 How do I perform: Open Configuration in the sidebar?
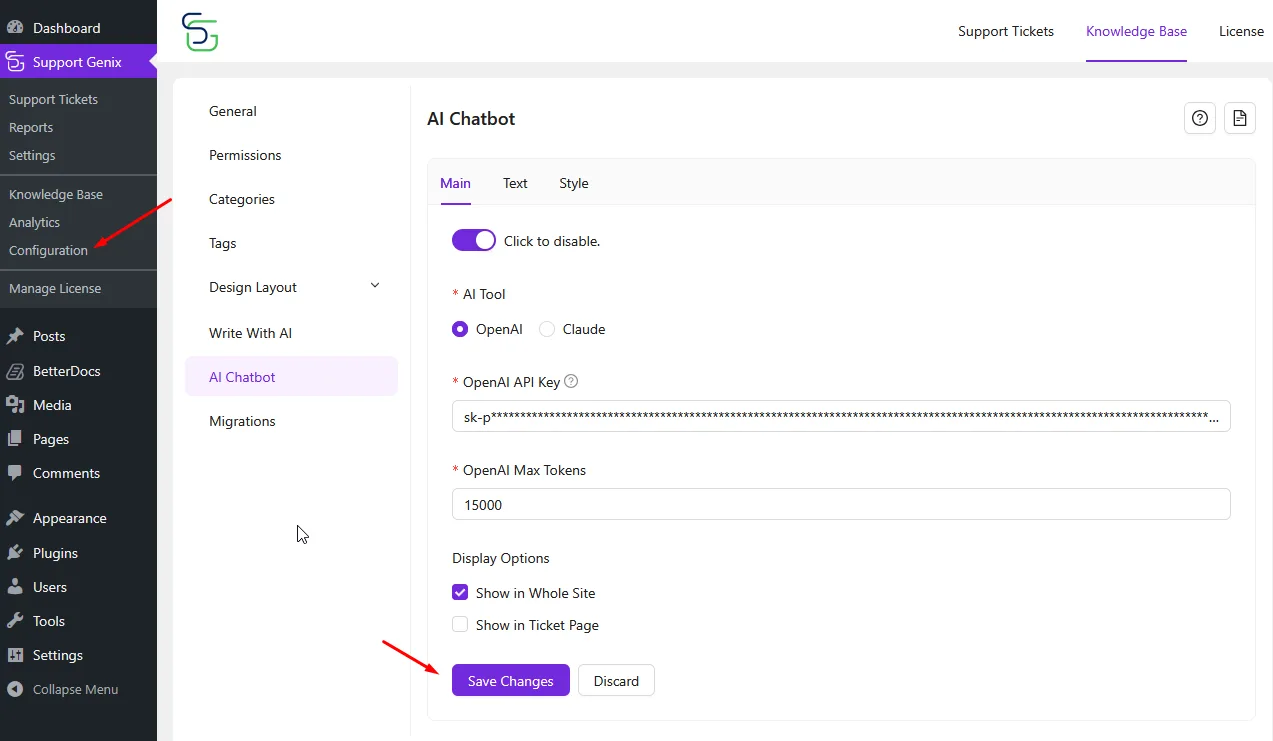pos(48,250)
